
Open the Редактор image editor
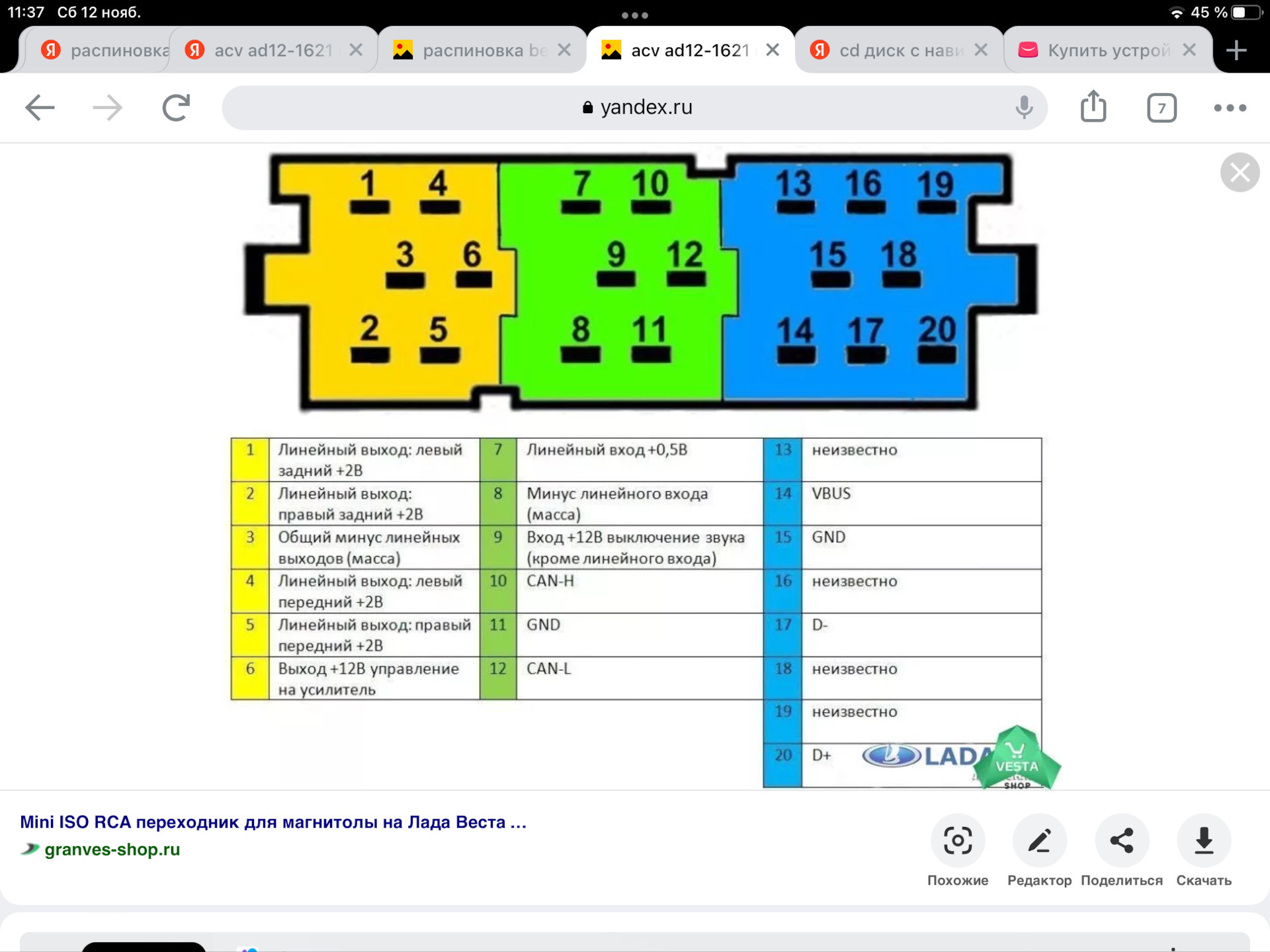(1039, 841)
